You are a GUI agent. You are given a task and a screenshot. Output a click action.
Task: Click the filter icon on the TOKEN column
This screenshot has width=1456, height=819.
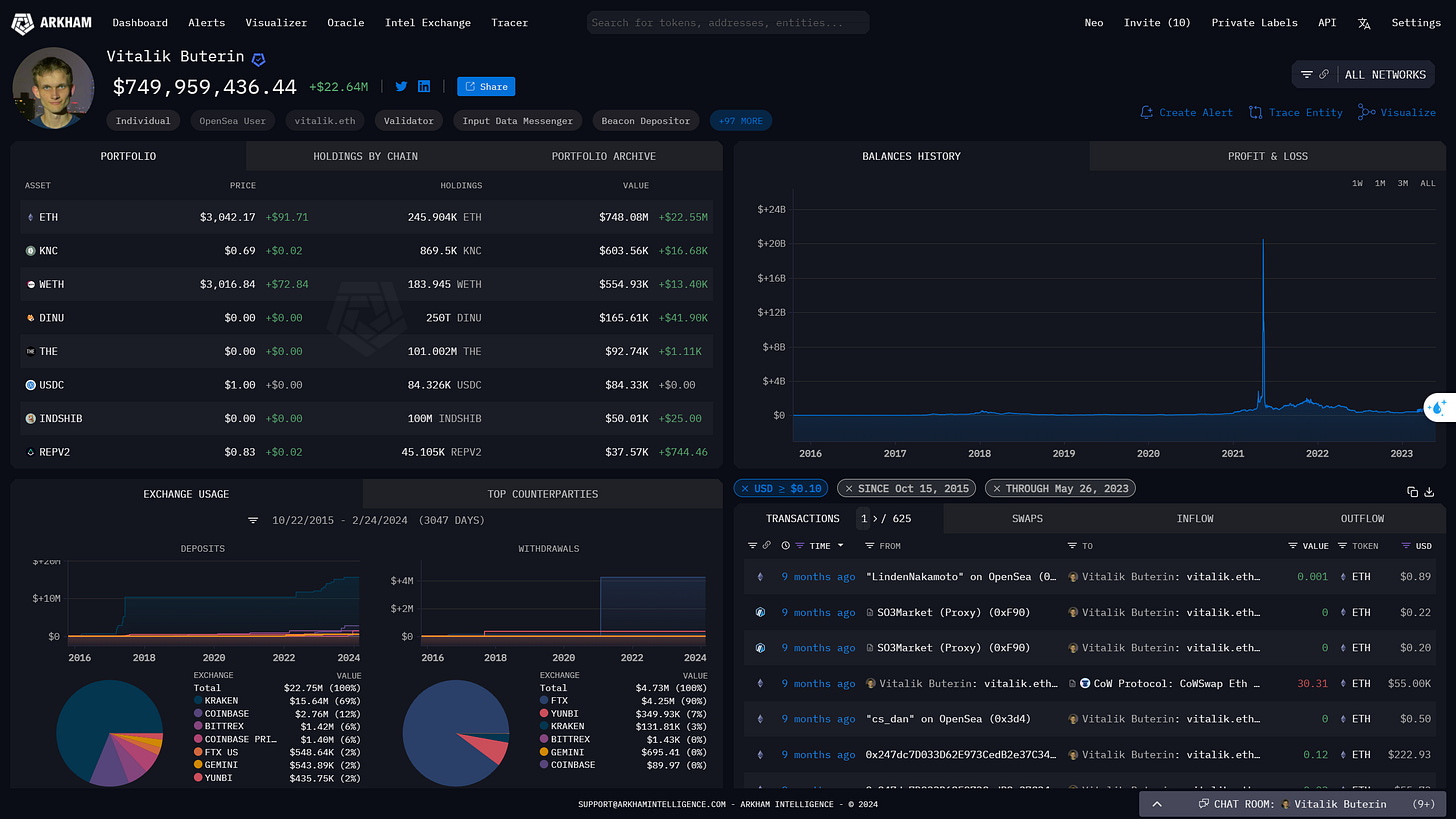[1342, 546]
